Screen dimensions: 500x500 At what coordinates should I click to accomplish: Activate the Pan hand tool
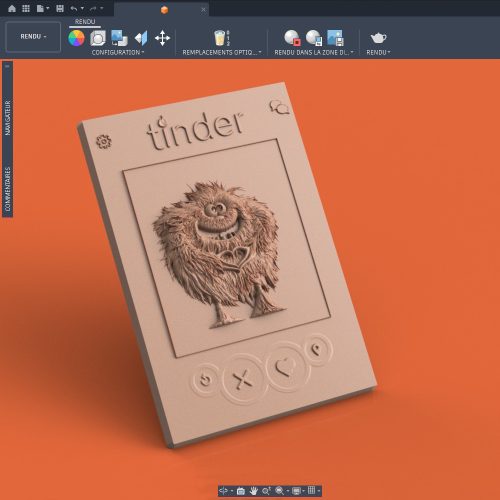[x=254, y=491]
